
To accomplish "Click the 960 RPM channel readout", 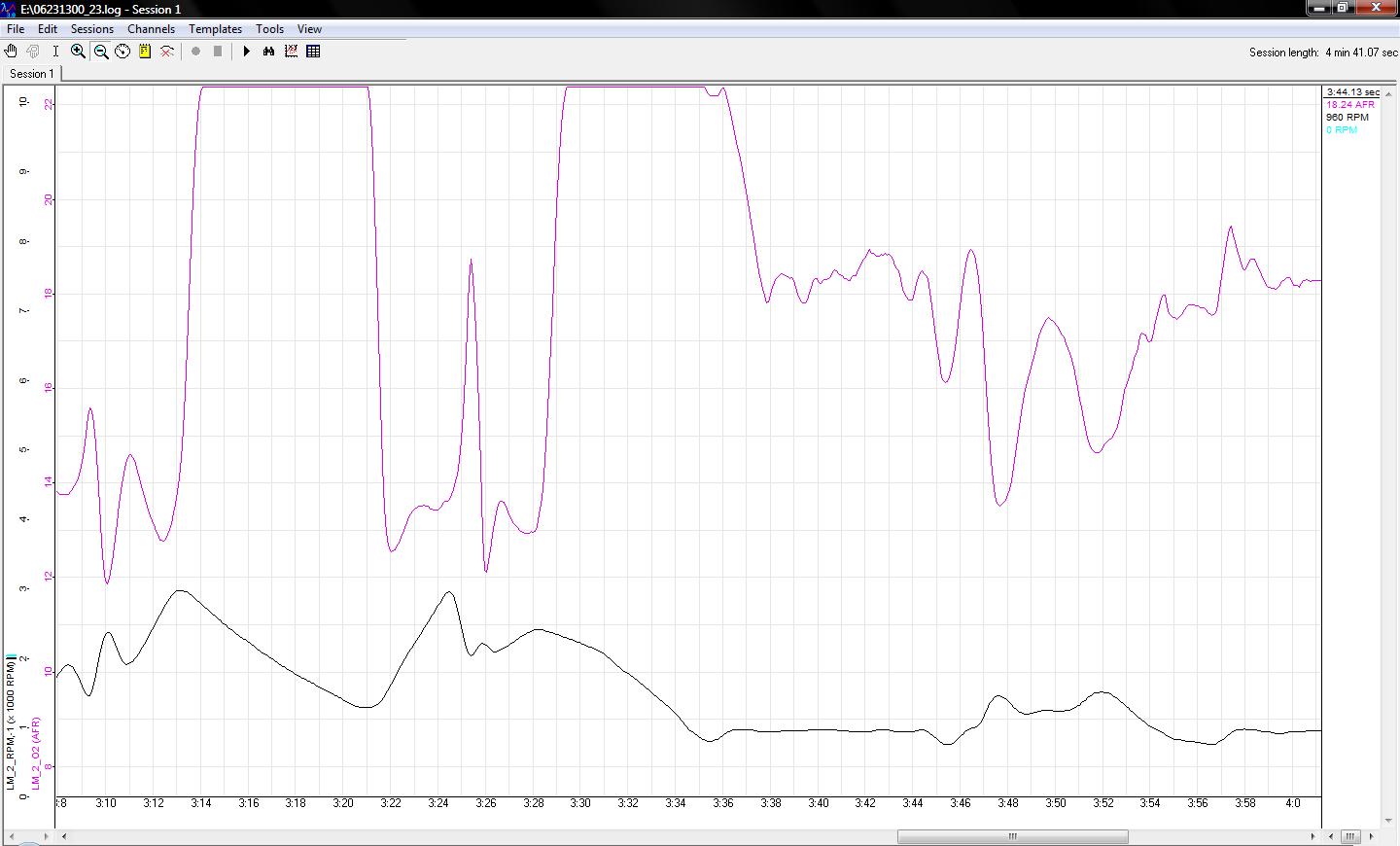I will [1347, 118].
